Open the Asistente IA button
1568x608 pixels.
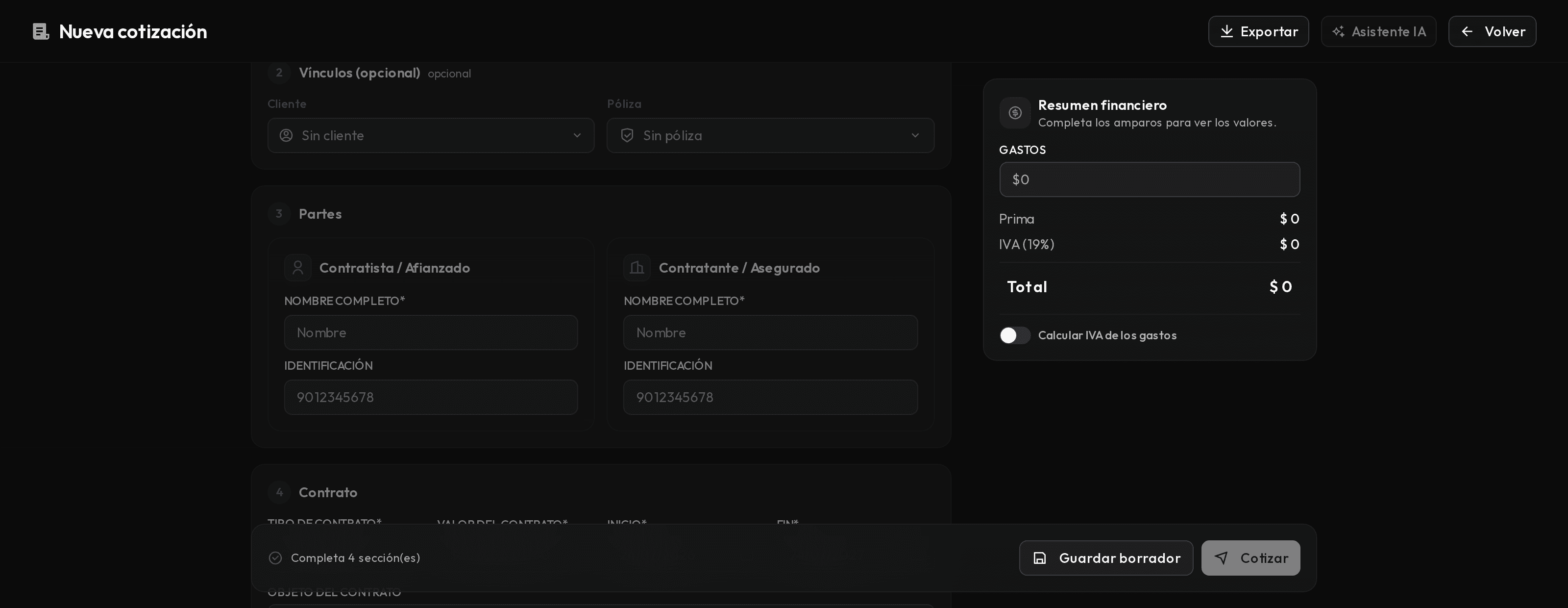point(1378,32)
